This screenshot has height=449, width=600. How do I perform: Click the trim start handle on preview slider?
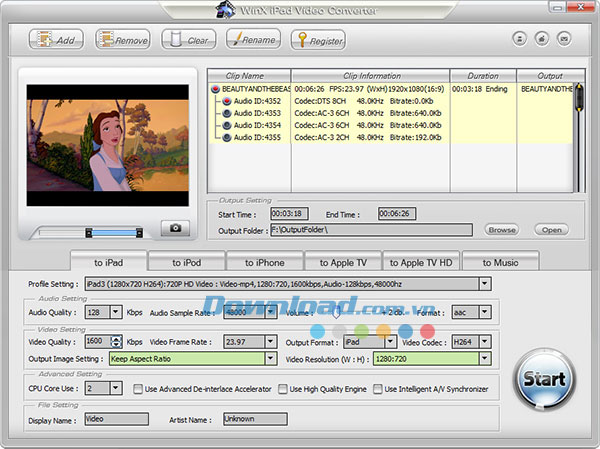click(x=89, y=232)
